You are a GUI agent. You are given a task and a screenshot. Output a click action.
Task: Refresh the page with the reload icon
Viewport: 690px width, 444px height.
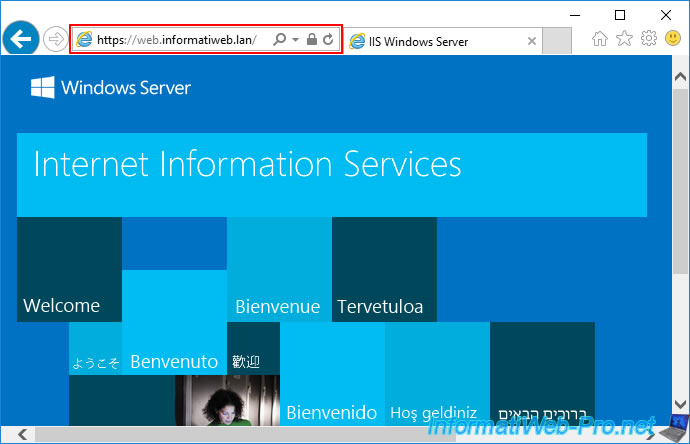click(x=328, y=40)
